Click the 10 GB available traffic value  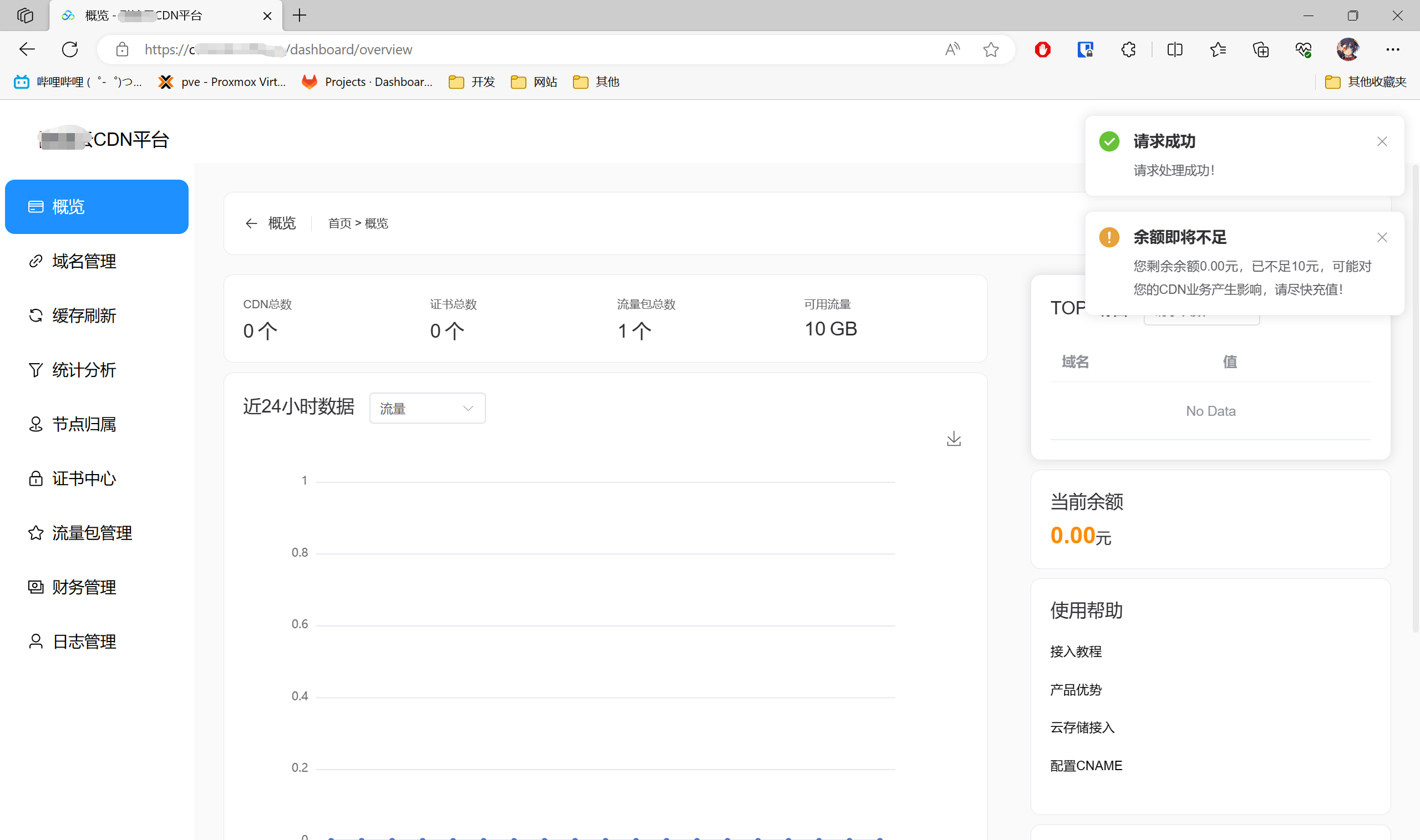(830, 329)
